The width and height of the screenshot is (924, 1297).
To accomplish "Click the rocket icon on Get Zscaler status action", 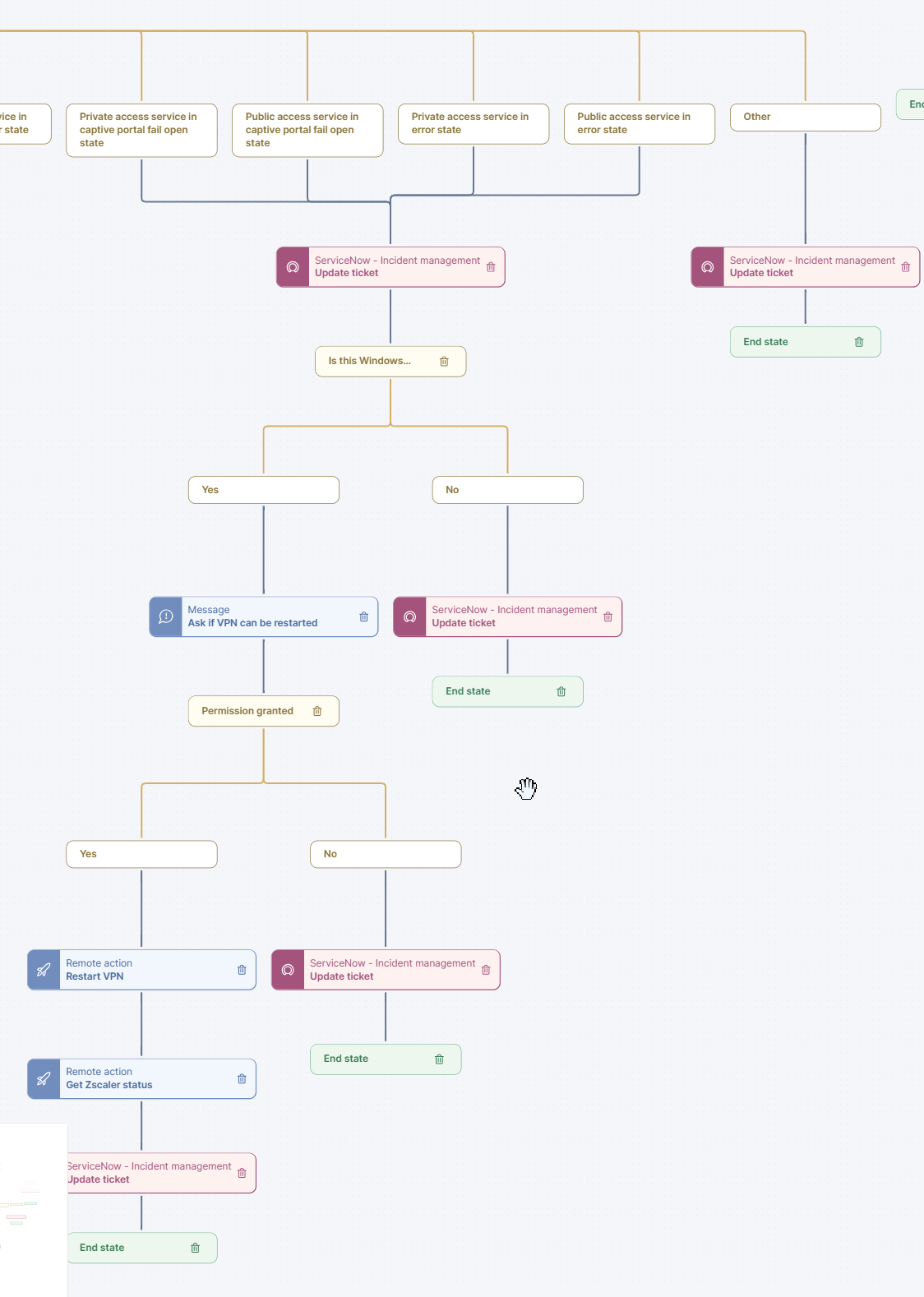I will pos(43,1078).
